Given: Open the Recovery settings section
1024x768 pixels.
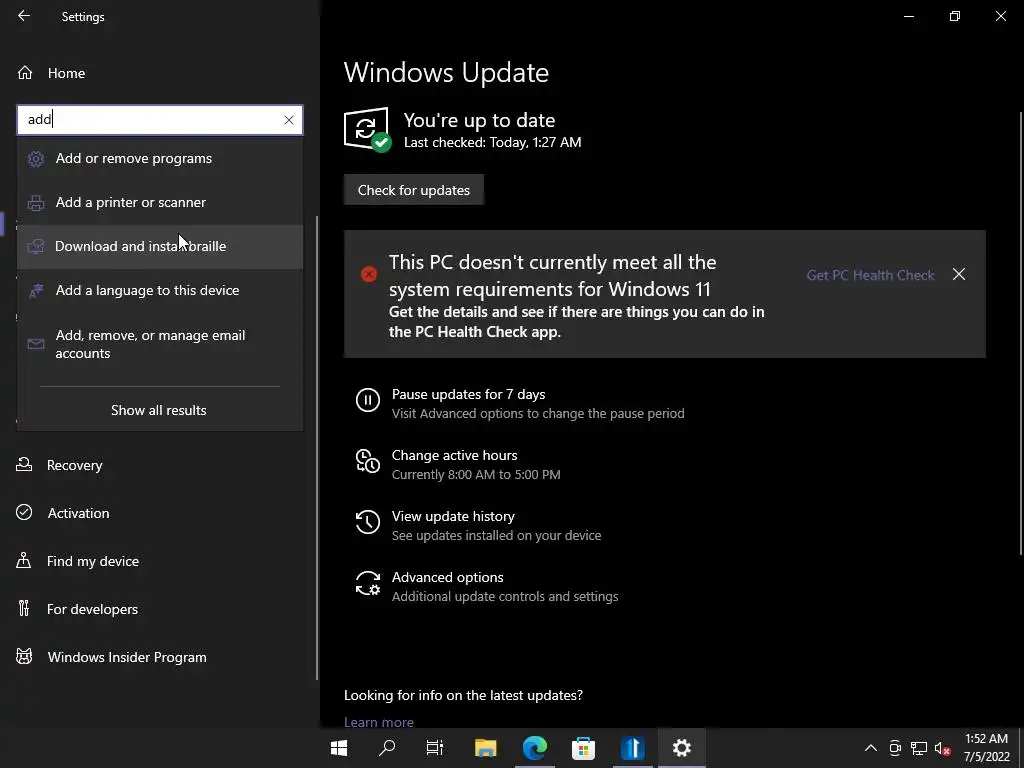Looking at the screenshot, I should coord(74,465).
